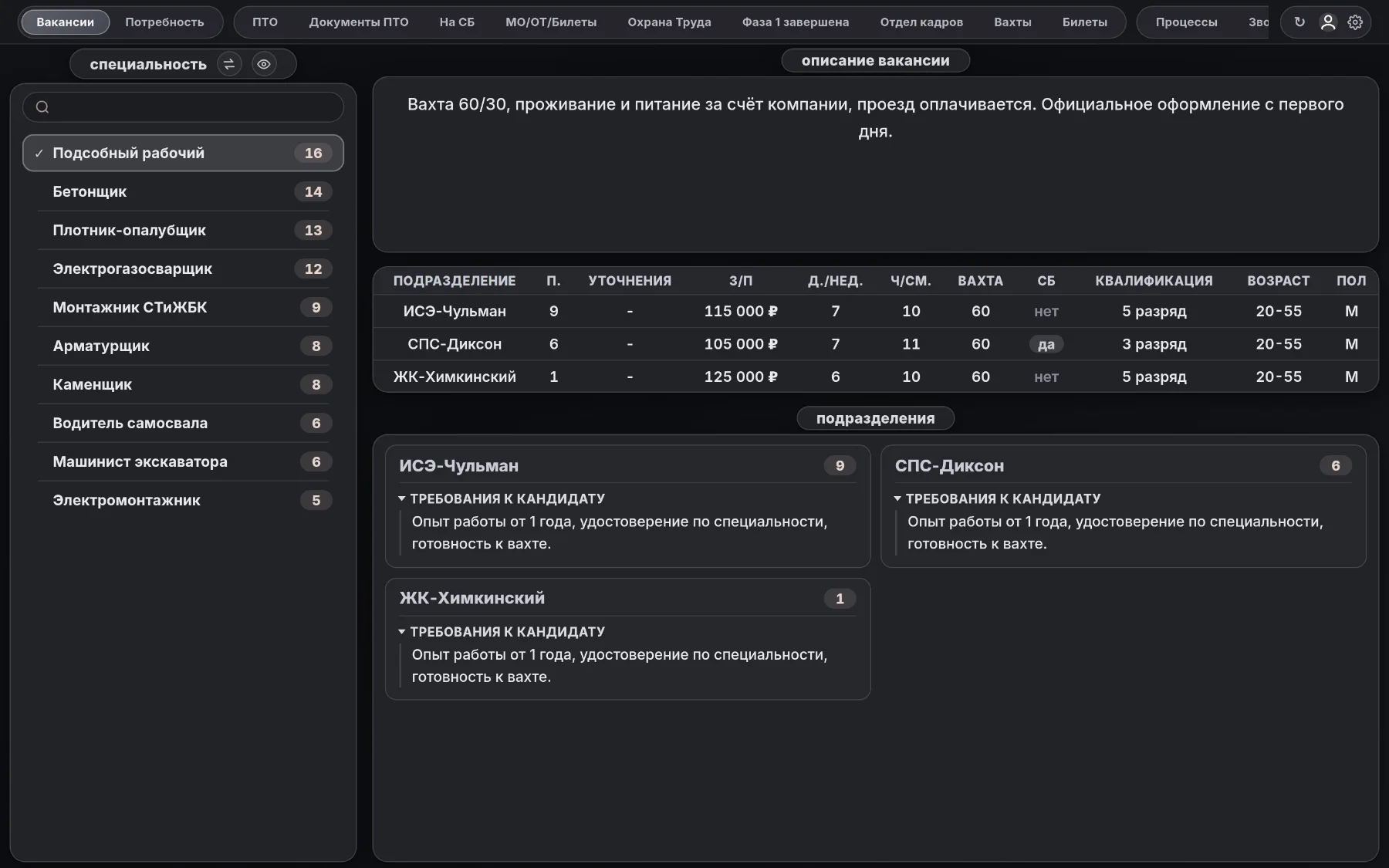Open the Фаза 1 завершена tab

pyautogui.click(x=796, y=22)
